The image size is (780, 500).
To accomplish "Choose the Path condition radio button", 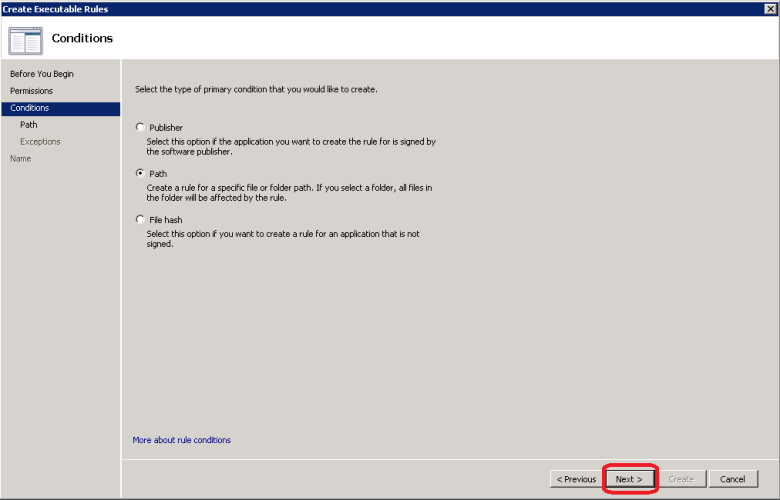I will pos(140,173).
